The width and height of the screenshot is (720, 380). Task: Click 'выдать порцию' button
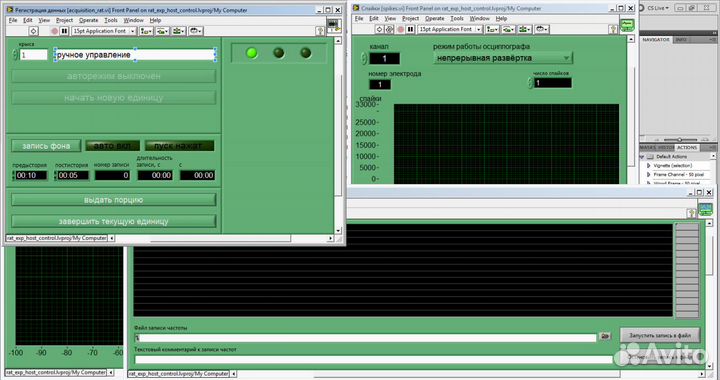point(113,200)
